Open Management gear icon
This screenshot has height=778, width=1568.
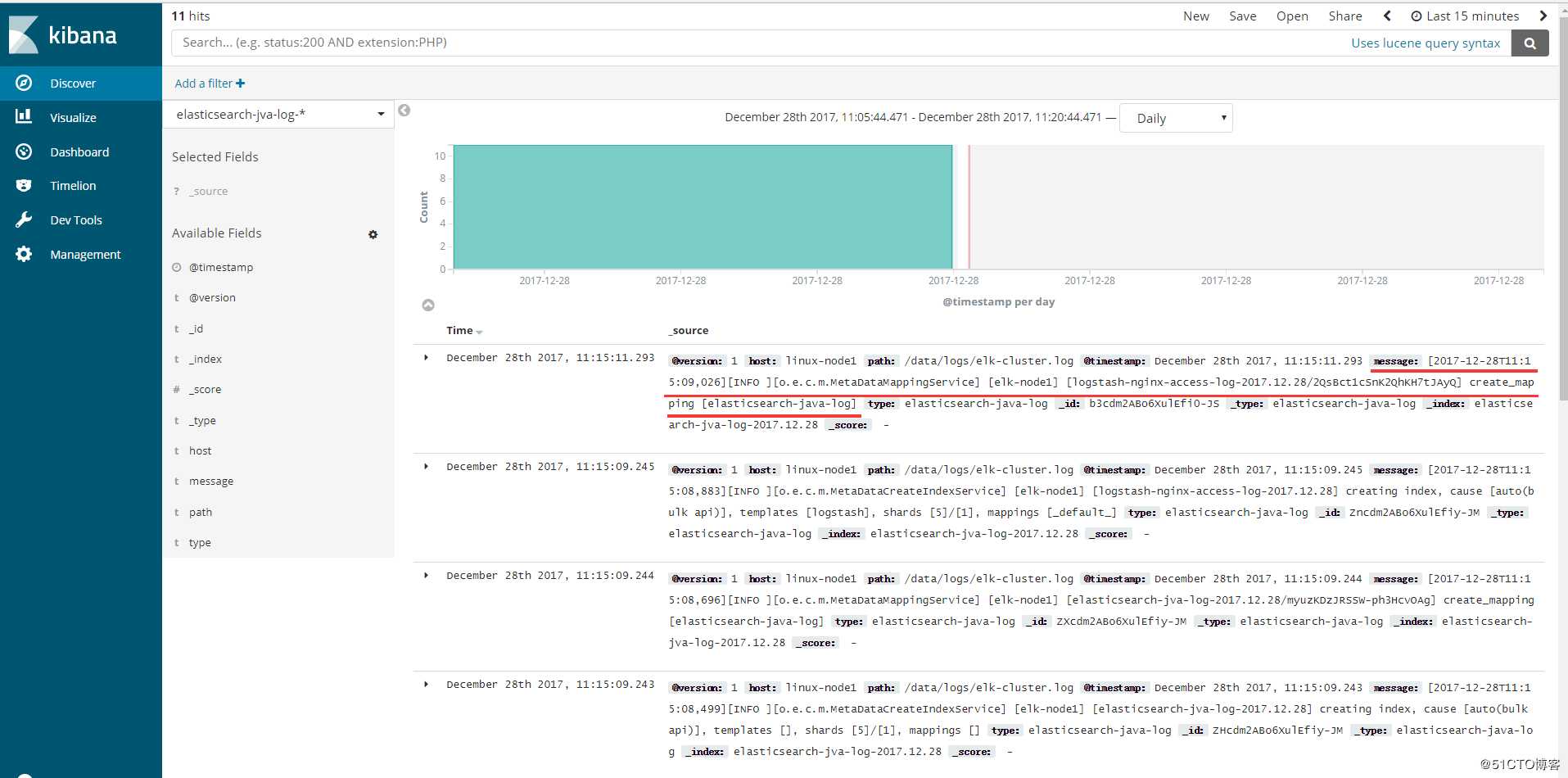coord(24,254)
